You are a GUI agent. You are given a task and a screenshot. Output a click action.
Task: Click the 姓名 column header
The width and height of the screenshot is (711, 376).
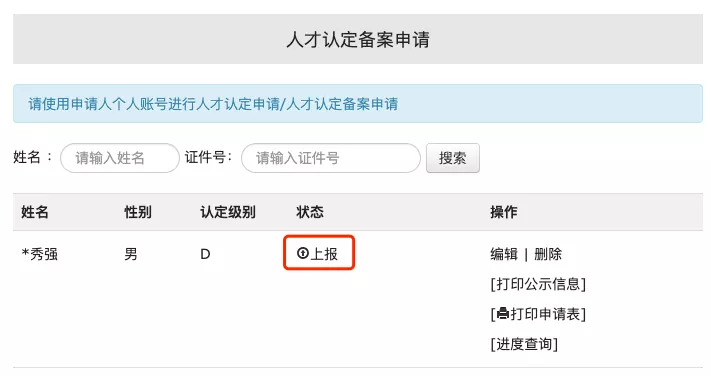click(x=34, y=212)
